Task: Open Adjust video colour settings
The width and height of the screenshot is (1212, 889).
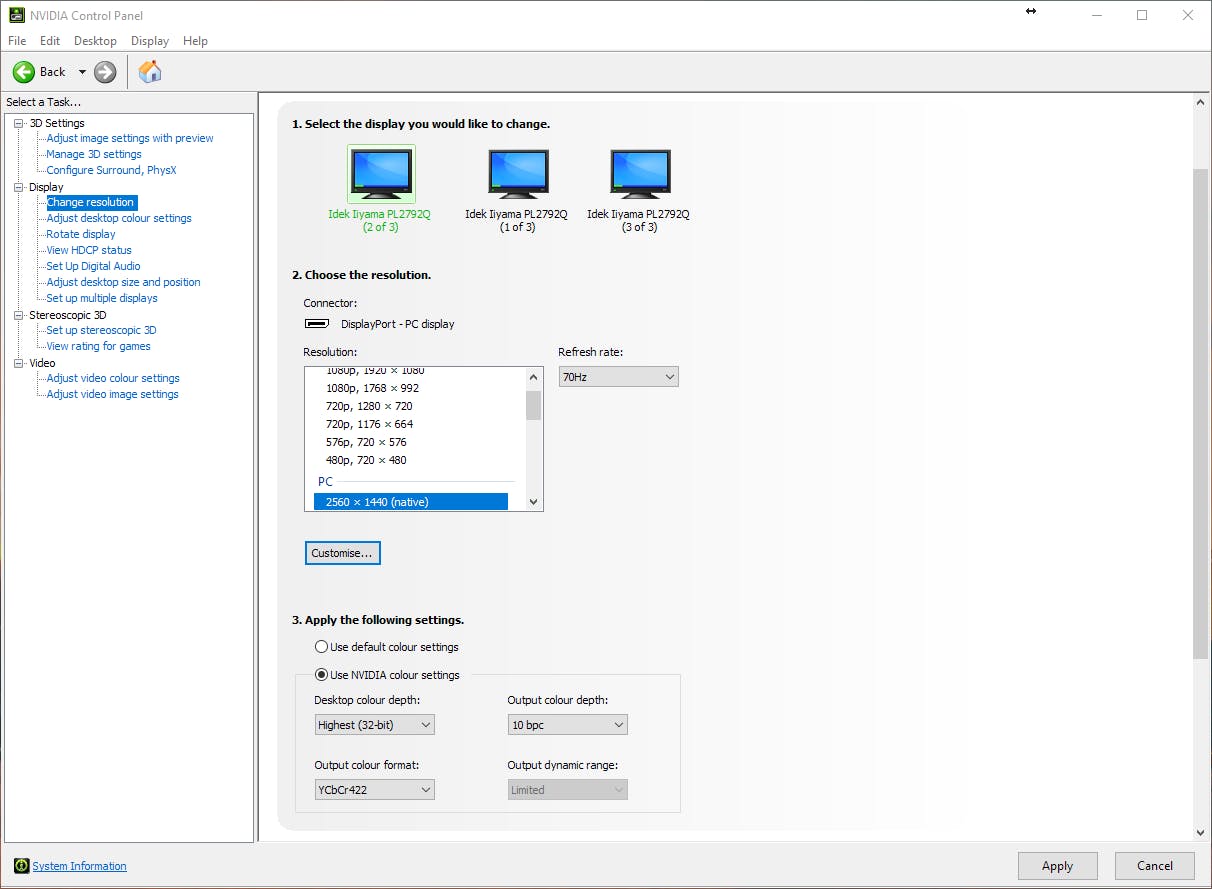Action: (113, 378)
